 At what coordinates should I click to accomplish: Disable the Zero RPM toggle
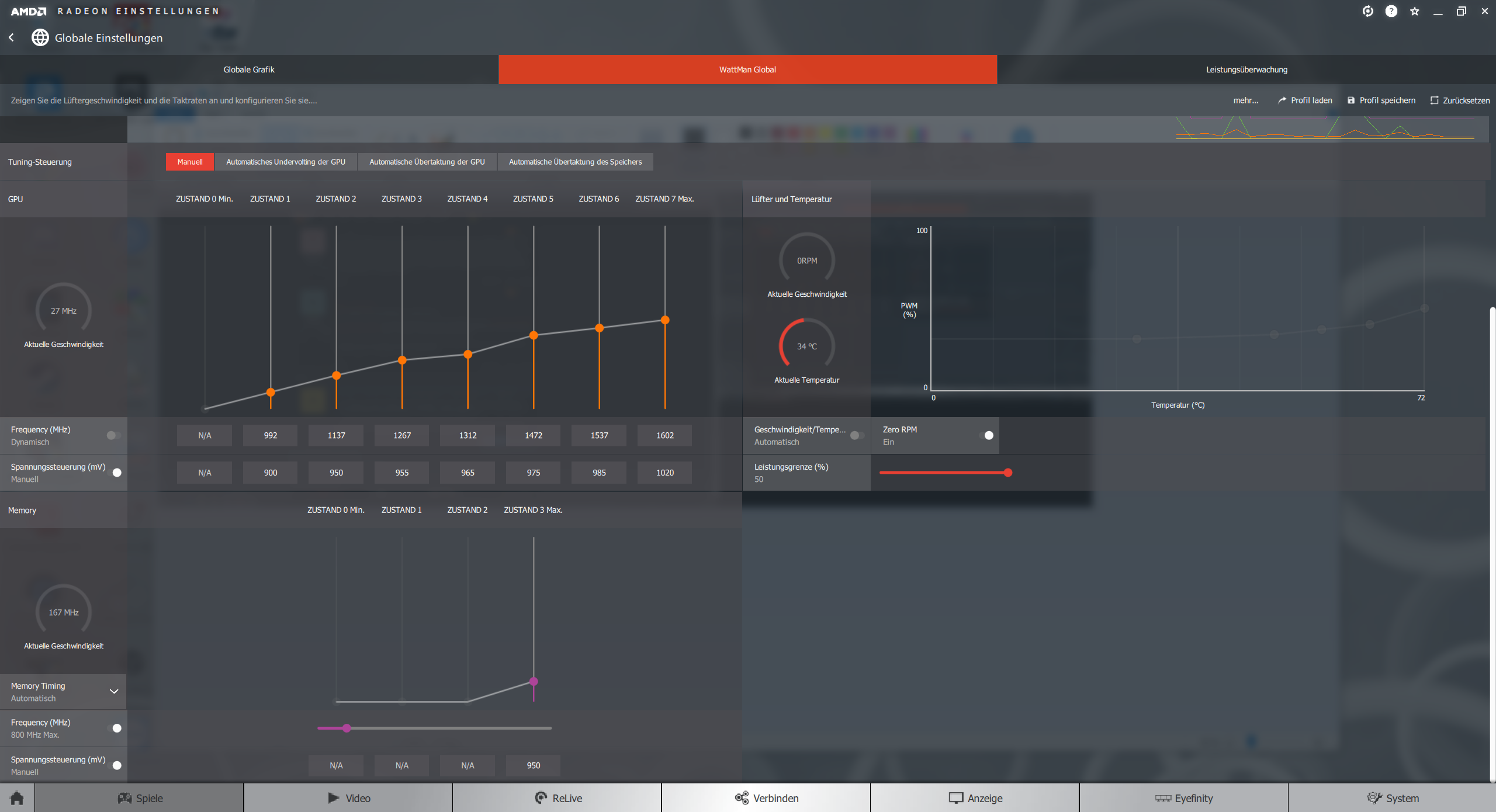pyautogui.click(x=986, y=435)
